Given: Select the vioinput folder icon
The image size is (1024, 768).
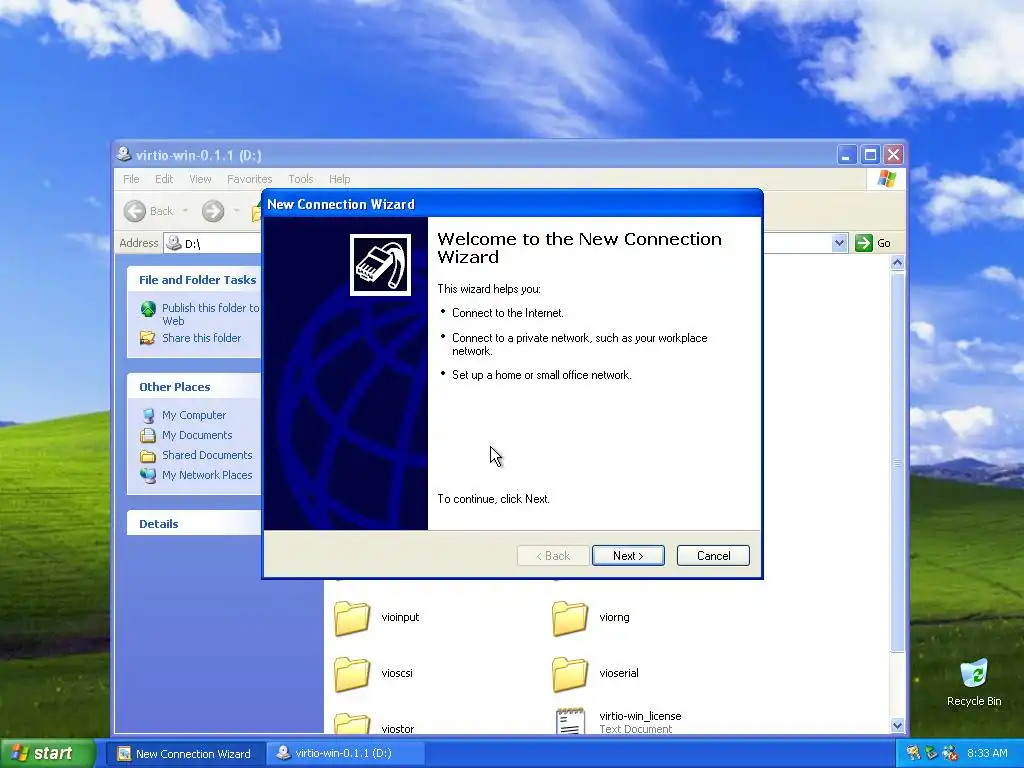Looking at the screenshot, I should pyautogui.click(x=352, y=618).
